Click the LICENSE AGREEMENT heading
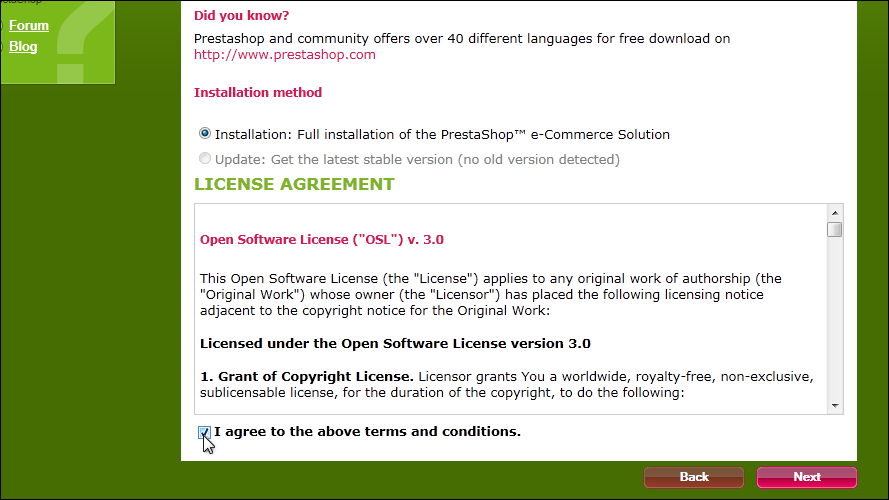The image size is (889, 500). click(x=294, y=184)
